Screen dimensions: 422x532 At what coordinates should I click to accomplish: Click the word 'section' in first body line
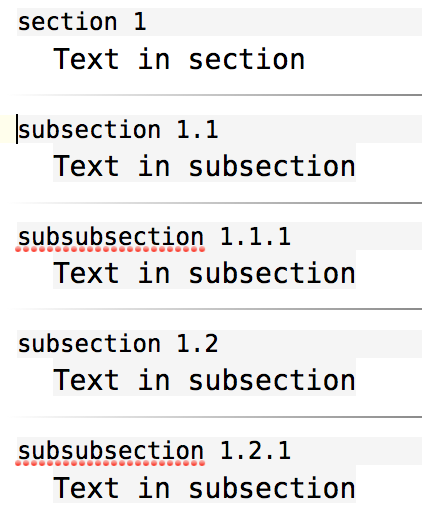point(247,60)
